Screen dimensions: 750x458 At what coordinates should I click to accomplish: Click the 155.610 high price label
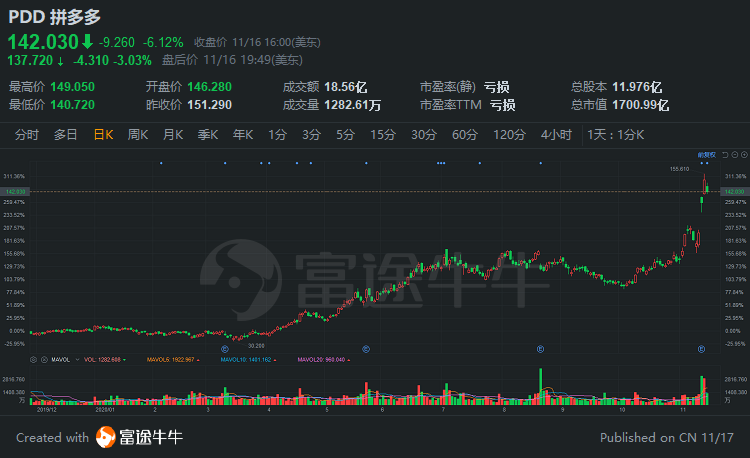click(x=679, y=169)
